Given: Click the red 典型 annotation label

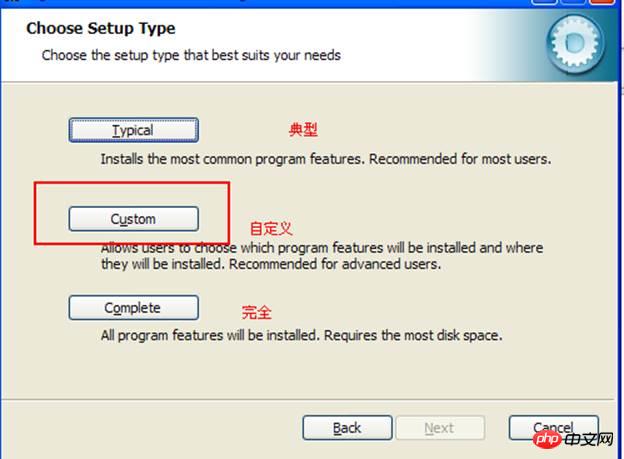Looking at the screenshot, I should click(303, 130).
